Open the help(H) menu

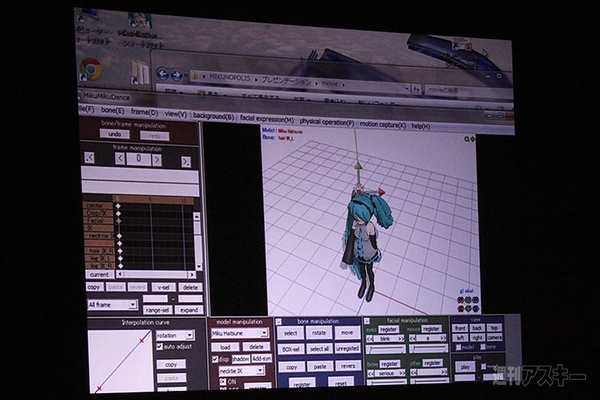tap(421, 126)
